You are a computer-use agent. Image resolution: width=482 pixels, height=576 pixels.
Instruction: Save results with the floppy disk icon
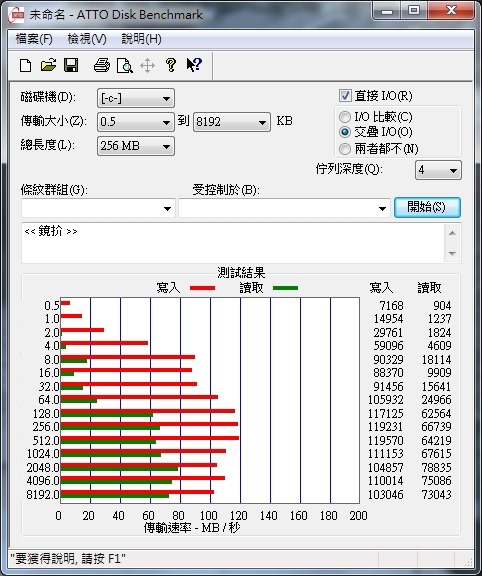click(71, 65)
